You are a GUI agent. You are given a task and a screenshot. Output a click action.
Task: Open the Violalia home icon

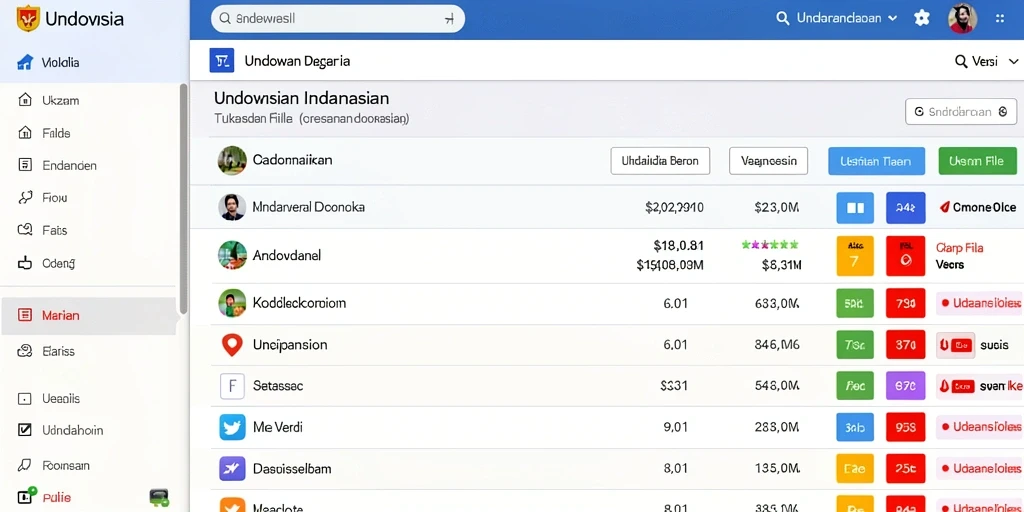(x=25, y=63)
